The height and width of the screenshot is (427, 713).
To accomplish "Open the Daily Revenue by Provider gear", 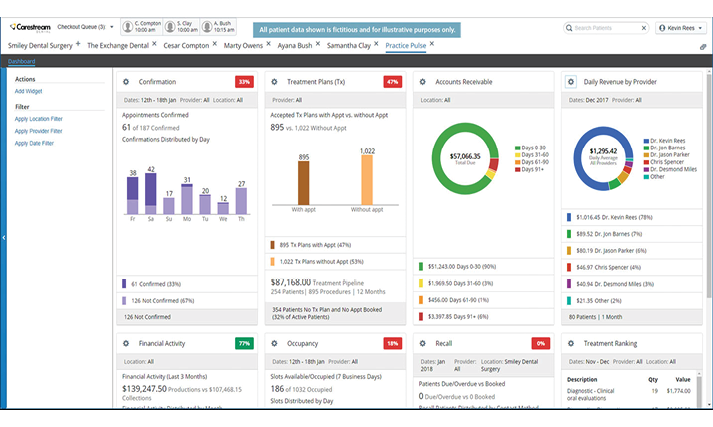I will [571, 82].
